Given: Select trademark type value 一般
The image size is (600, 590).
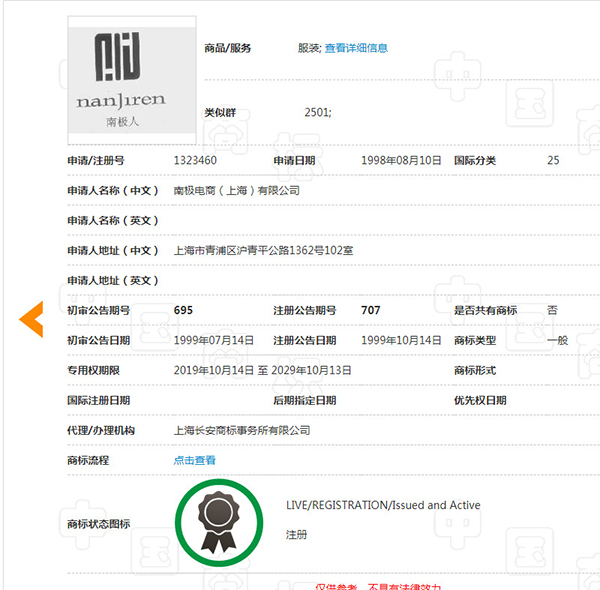Looking at the screenshot, I should 558,340.
